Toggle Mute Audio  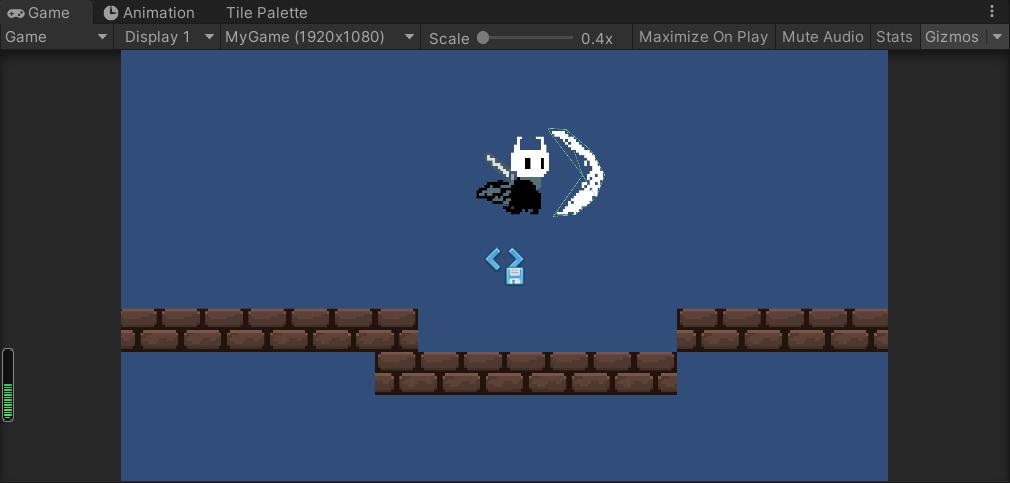823,37
